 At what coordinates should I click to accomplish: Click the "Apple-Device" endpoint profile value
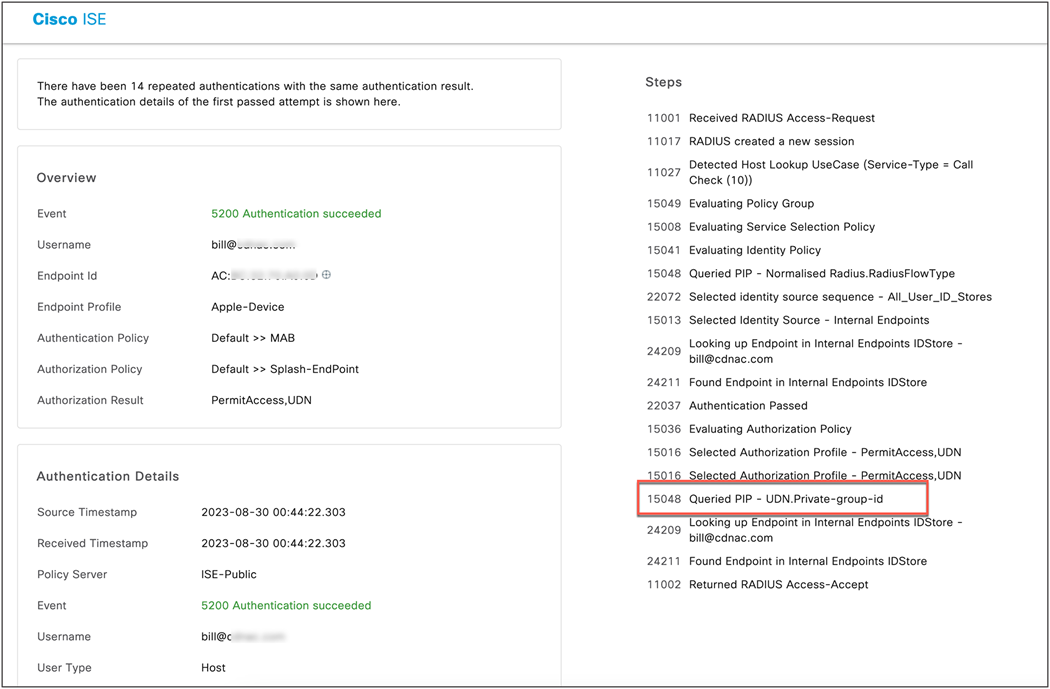click(x=248, y=307)
